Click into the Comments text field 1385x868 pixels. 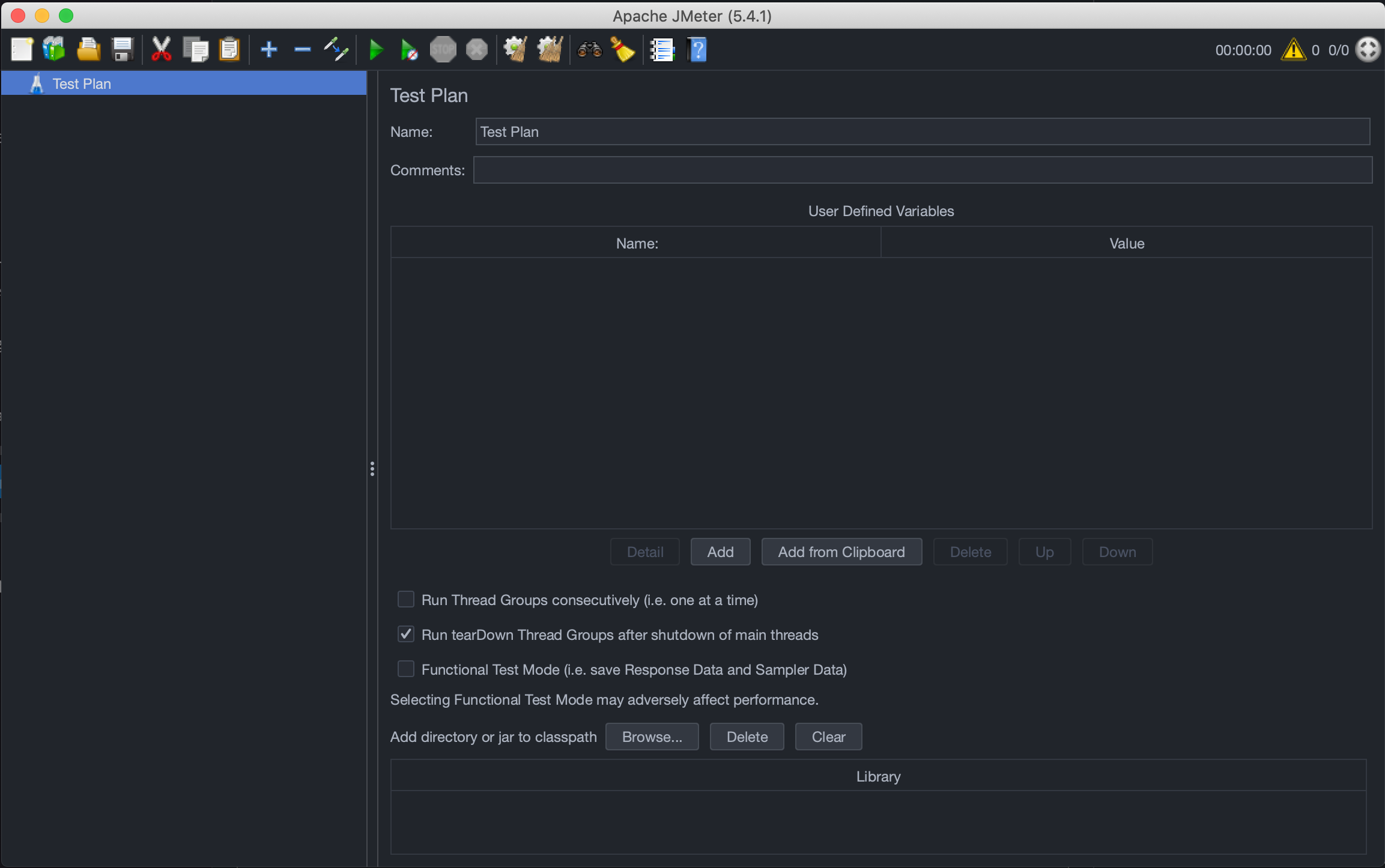pyautogui.click(x=922, y=170)
